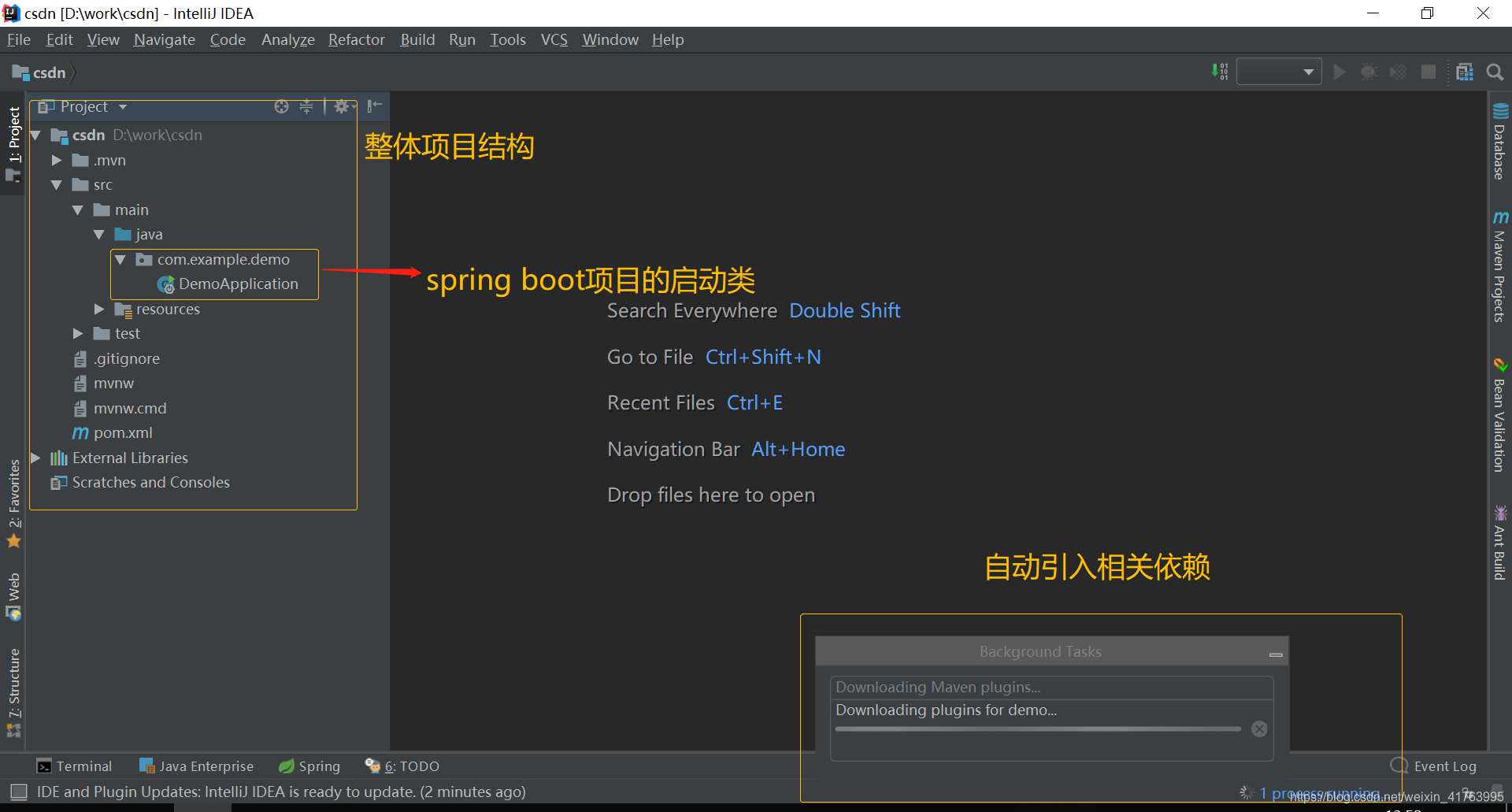
Task: Open the Project panel gear settings
Action: (x=343, y=106)
